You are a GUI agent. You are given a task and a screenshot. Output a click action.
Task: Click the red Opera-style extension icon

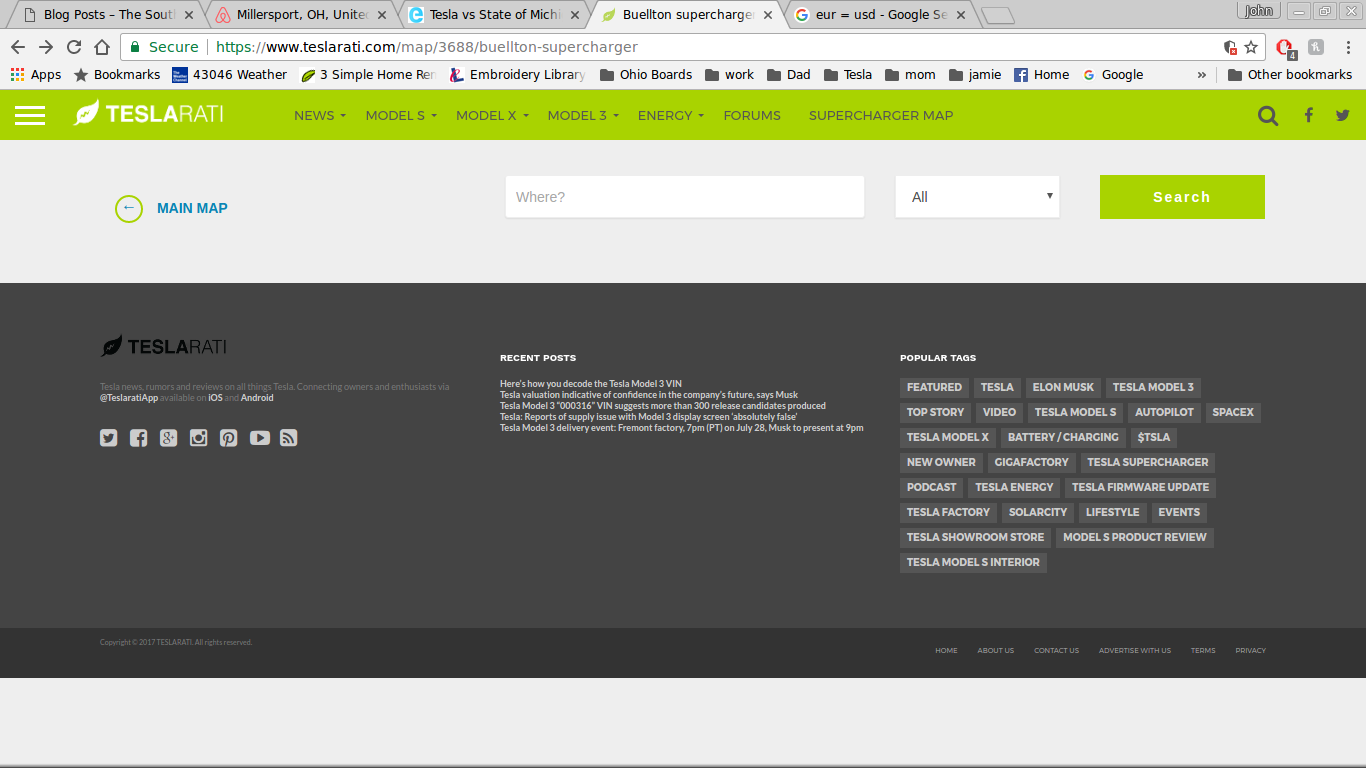(1285, 47)
